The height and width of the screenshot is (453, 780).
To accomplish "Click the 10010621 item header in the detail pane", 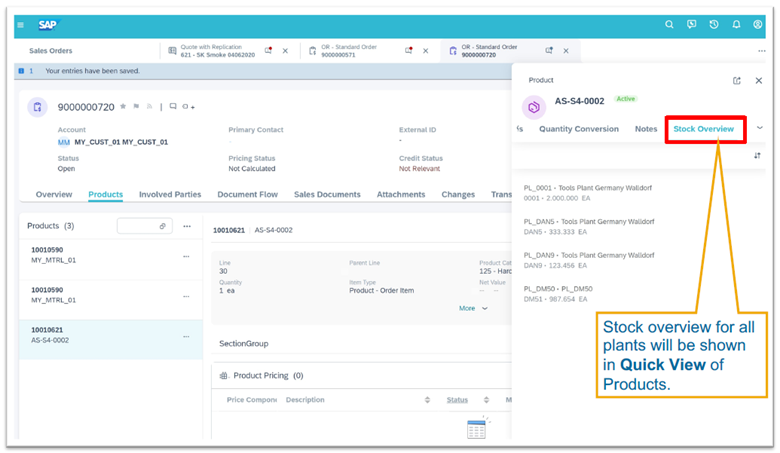I will coord(229,230).
